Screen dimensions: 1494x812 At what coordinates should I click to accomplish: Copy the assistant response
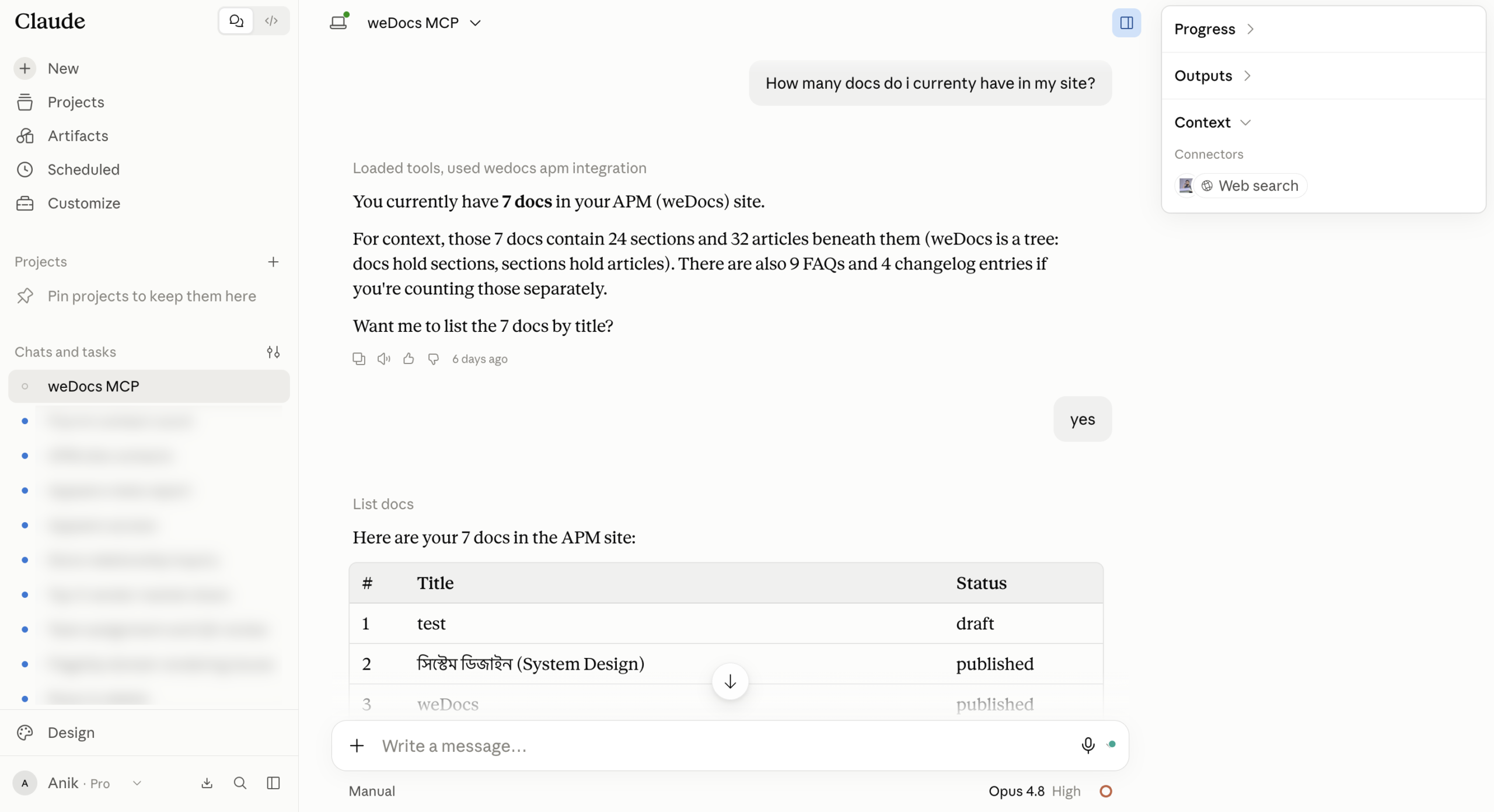click(359, 359)
